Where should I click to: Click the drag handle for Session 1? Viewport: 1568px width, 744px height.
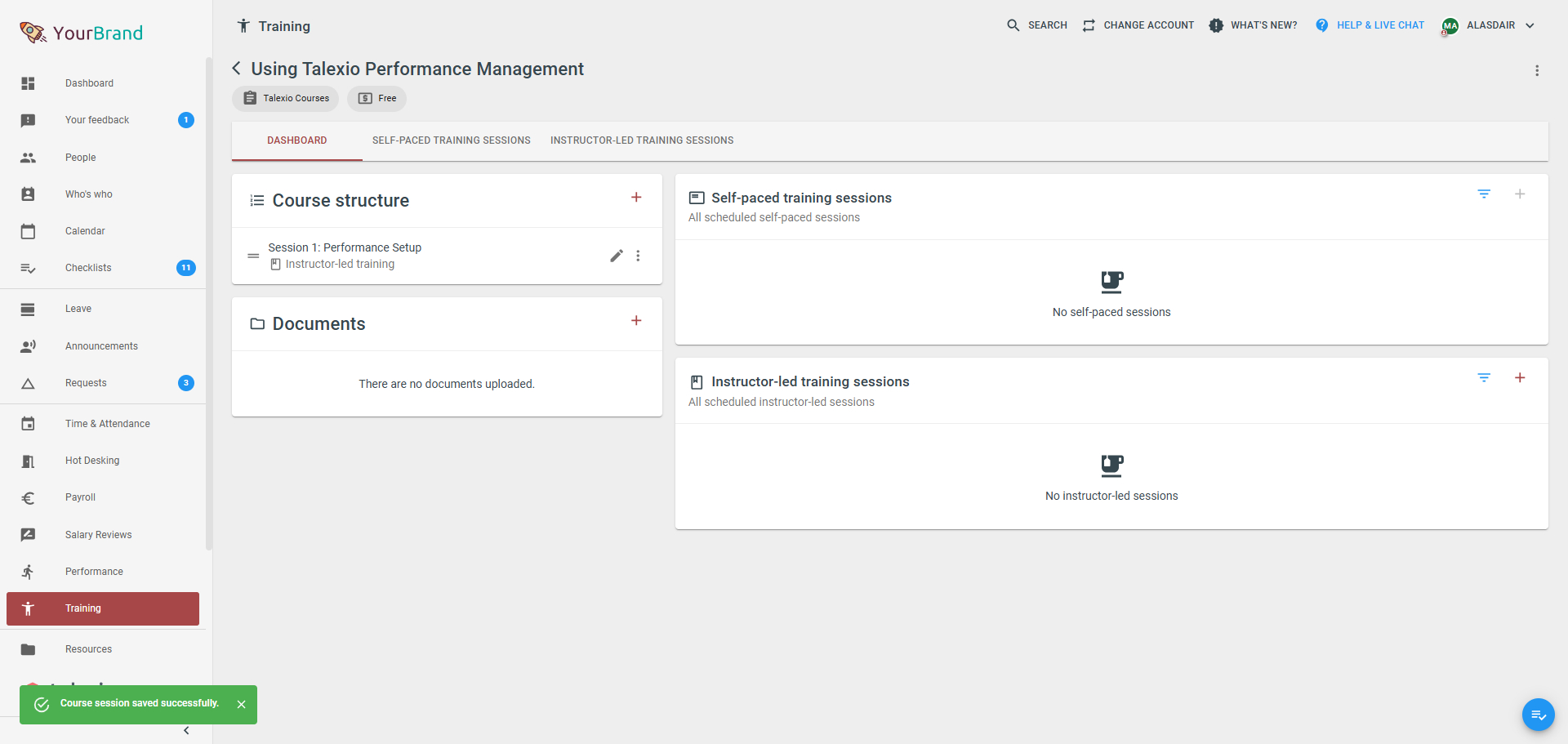253,256
